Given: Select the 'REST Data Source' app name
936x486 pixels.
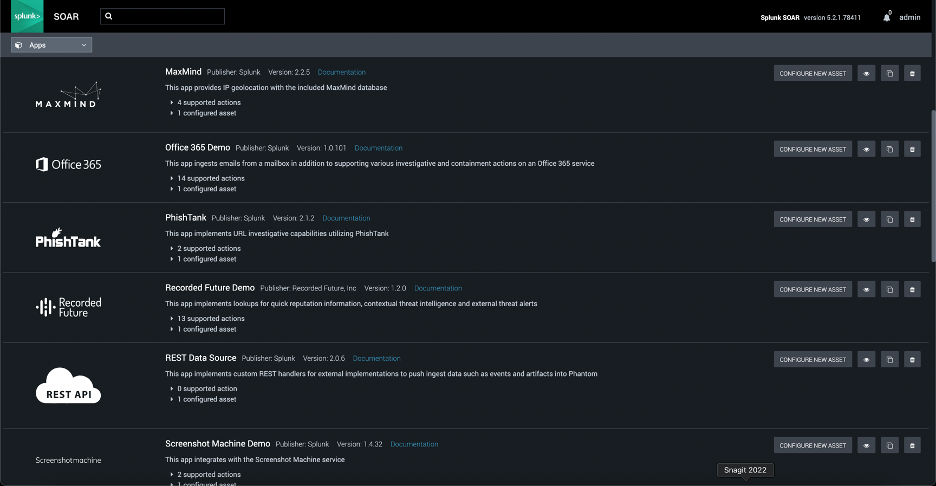Looking at the screenshot, I should pyautogui.click(x=201, y=358).
